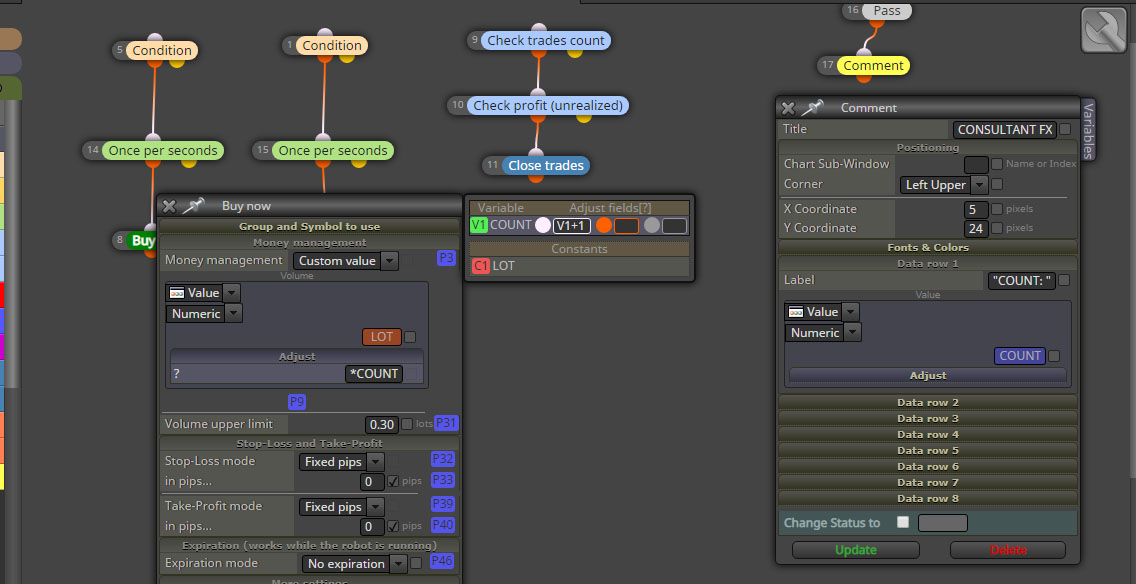The width and height of the screenshot is (1136, 584).
Task: Expand the Data row 2 section
Action: tap(927, 402)
